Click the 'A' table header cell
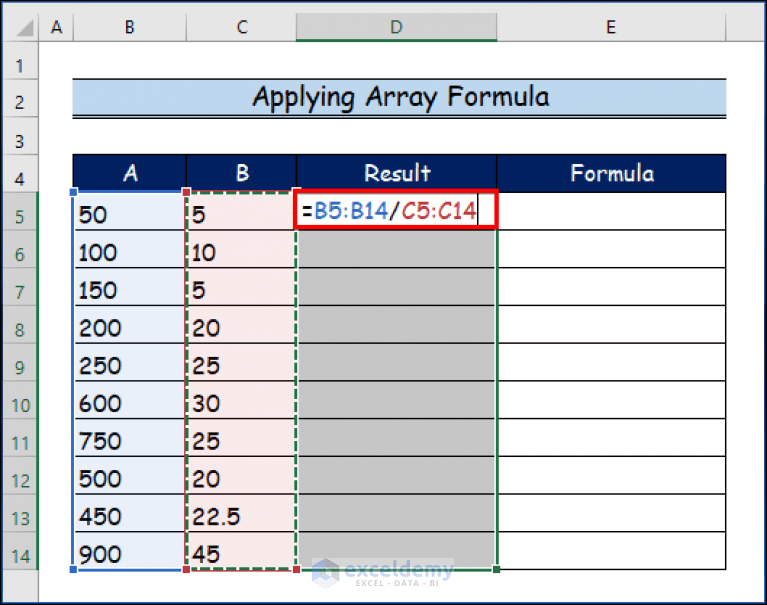Viewport: 767px width, 605px height. tap(130, 174)
